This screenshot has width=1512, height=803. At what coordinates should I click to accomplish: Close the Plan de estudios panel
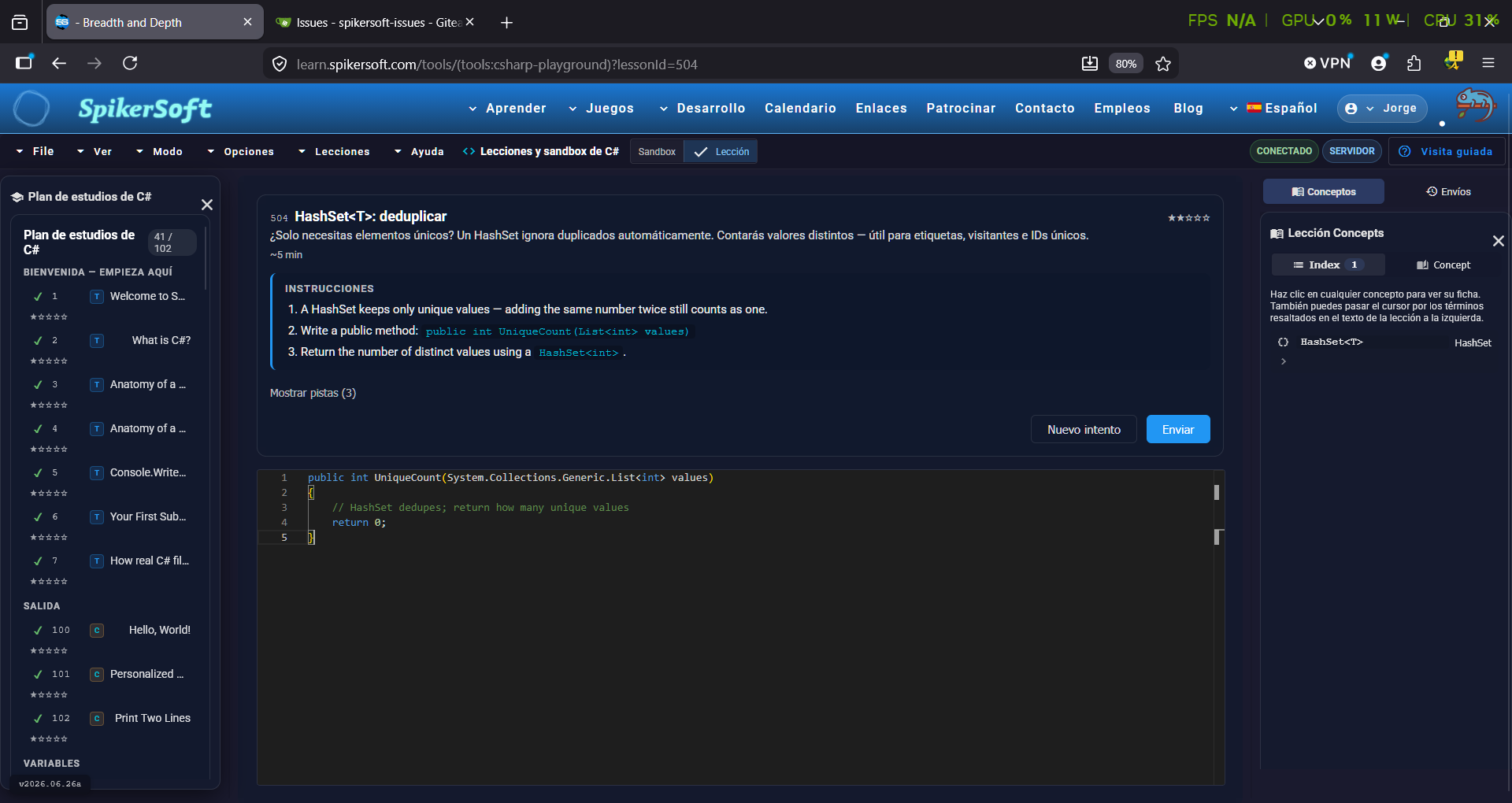coord(207,205)
